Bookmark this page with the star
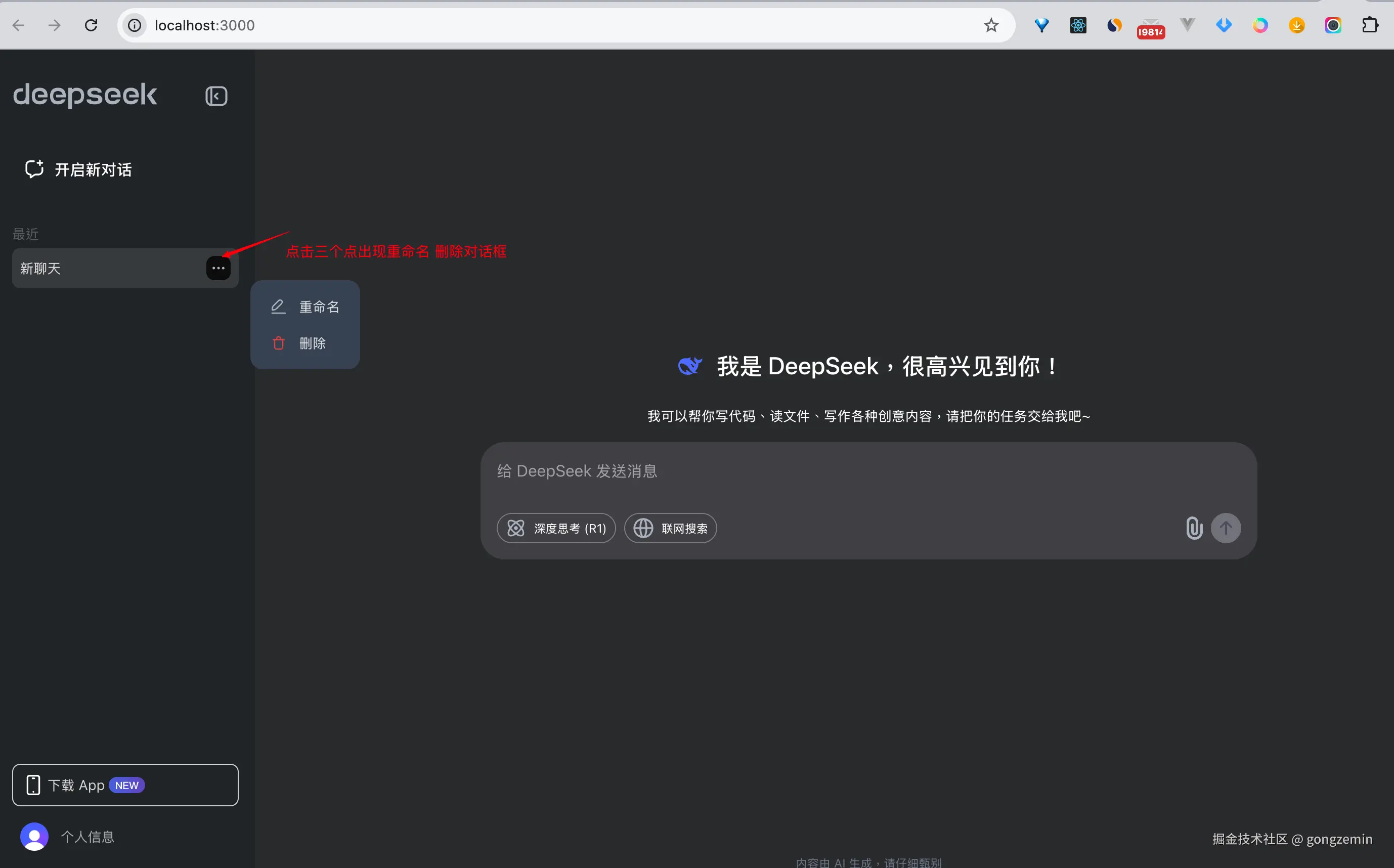The height and width of the screenshot is (868, 1394). point(991,25)
